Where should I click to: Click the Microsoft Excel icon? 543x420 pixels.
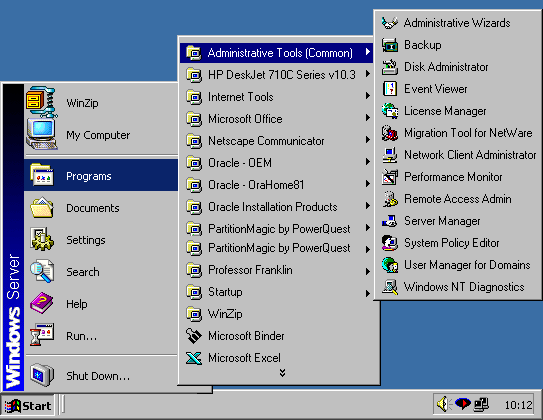(194, 358)
